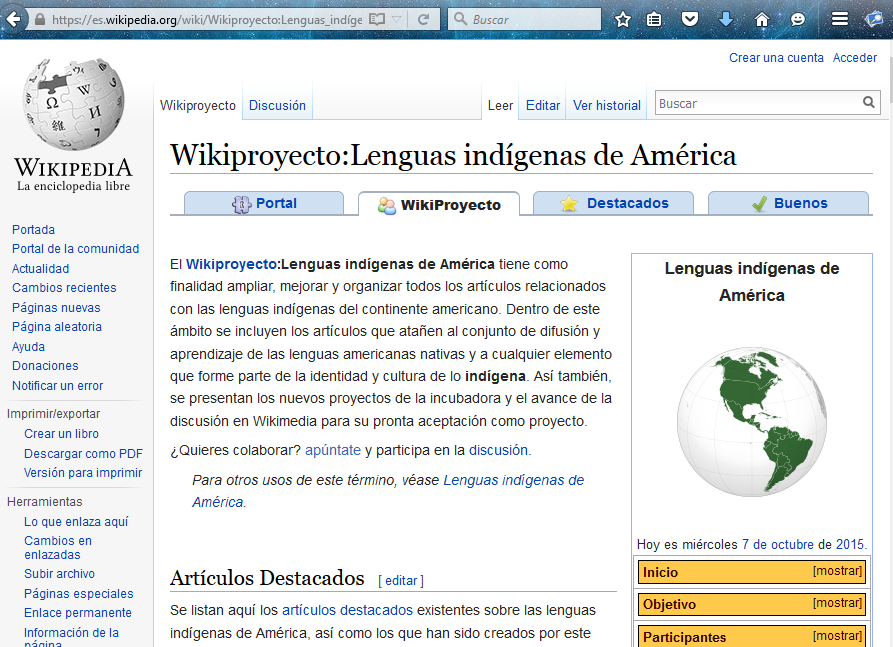
Task: Click the 2015 year link
Action: pyautogui.click(x=850, y=544)
